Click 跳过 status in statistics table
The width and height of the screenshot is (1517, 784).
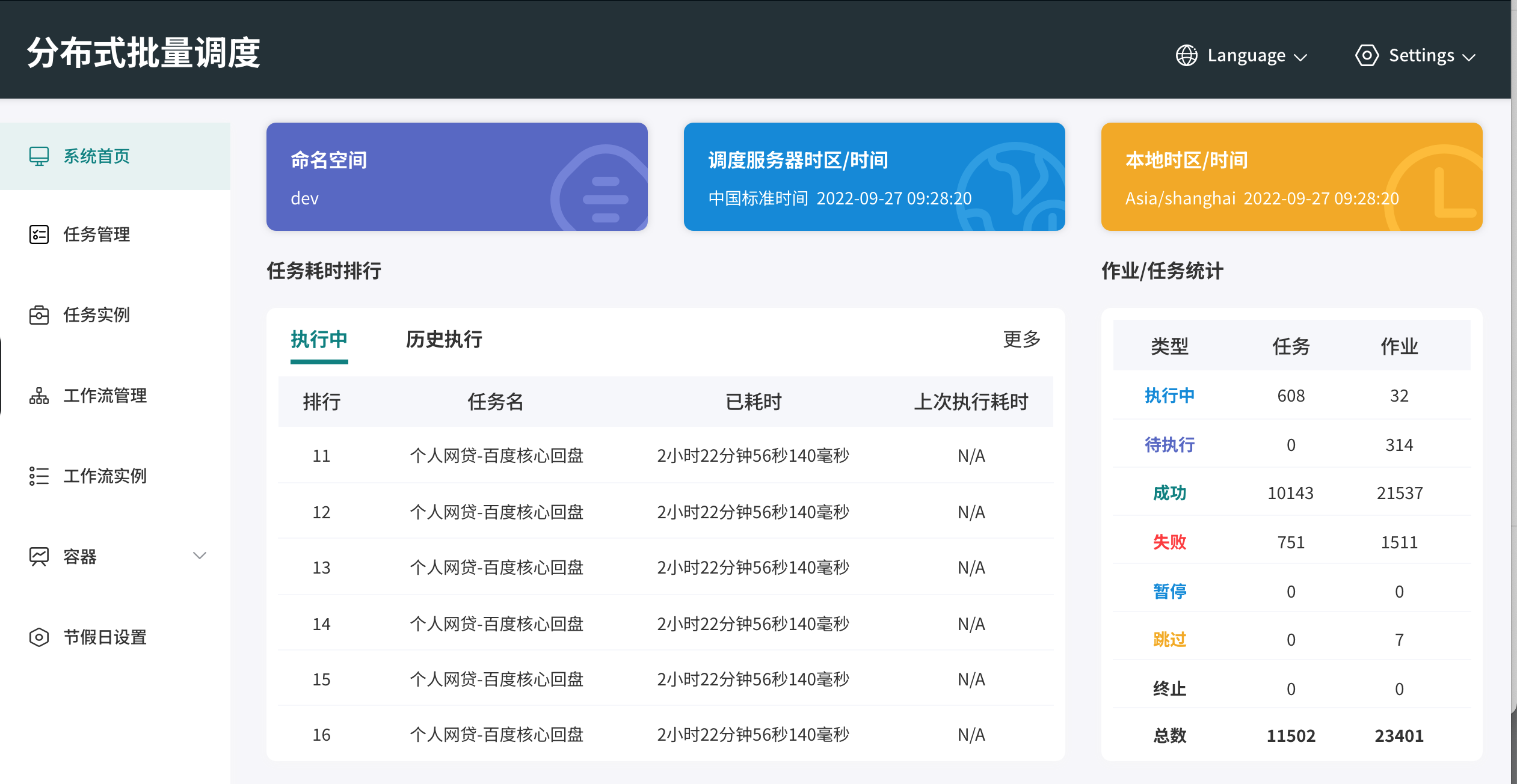pos(1169,640)
